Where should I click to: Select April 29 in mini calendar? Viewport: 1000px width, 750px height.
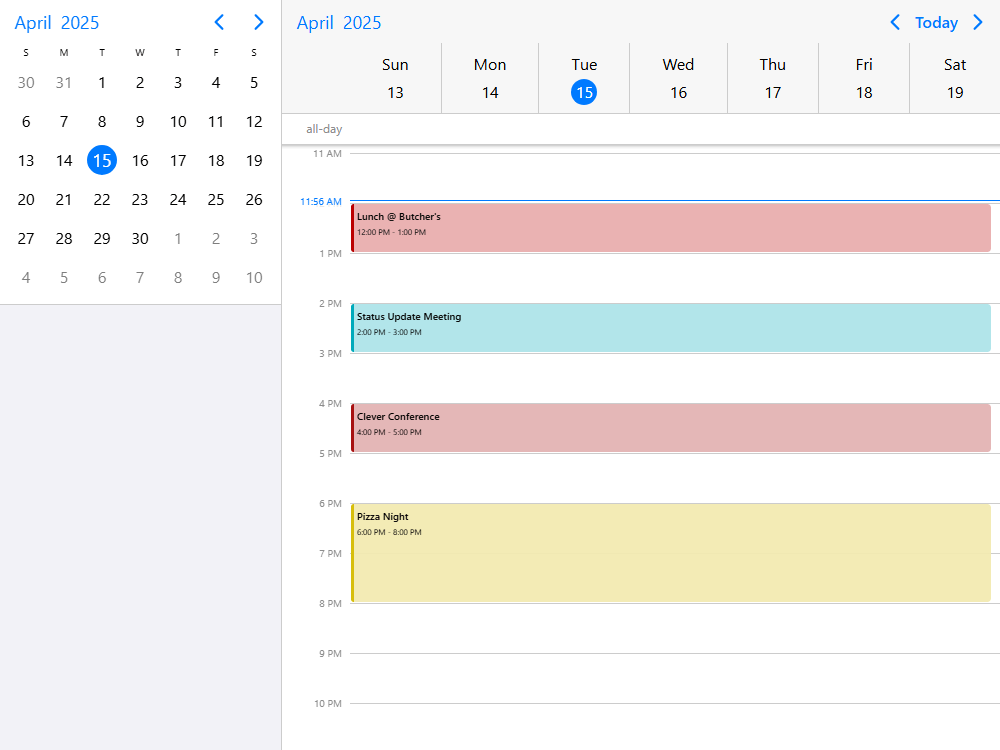coord(102,238)
